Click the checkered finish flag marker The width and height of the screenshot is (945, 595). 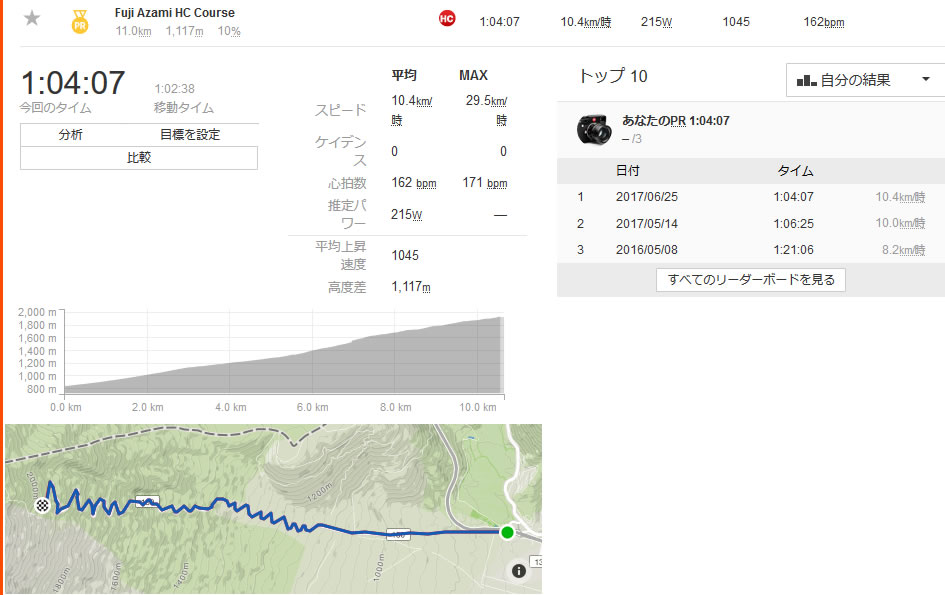(x=43, y=506)
